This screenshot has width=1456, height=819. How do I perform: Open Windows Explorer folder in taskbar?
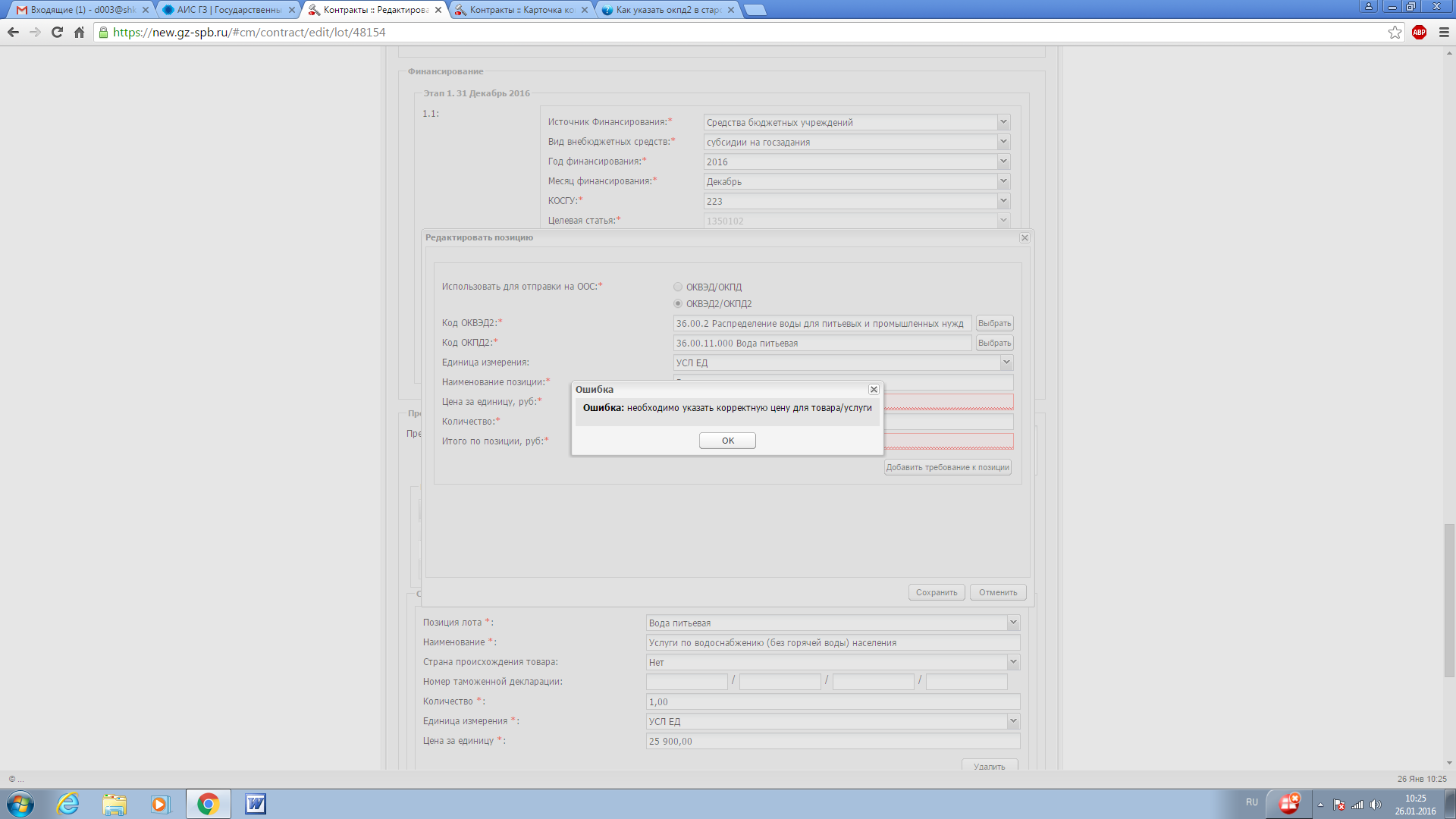pos(115,804)
